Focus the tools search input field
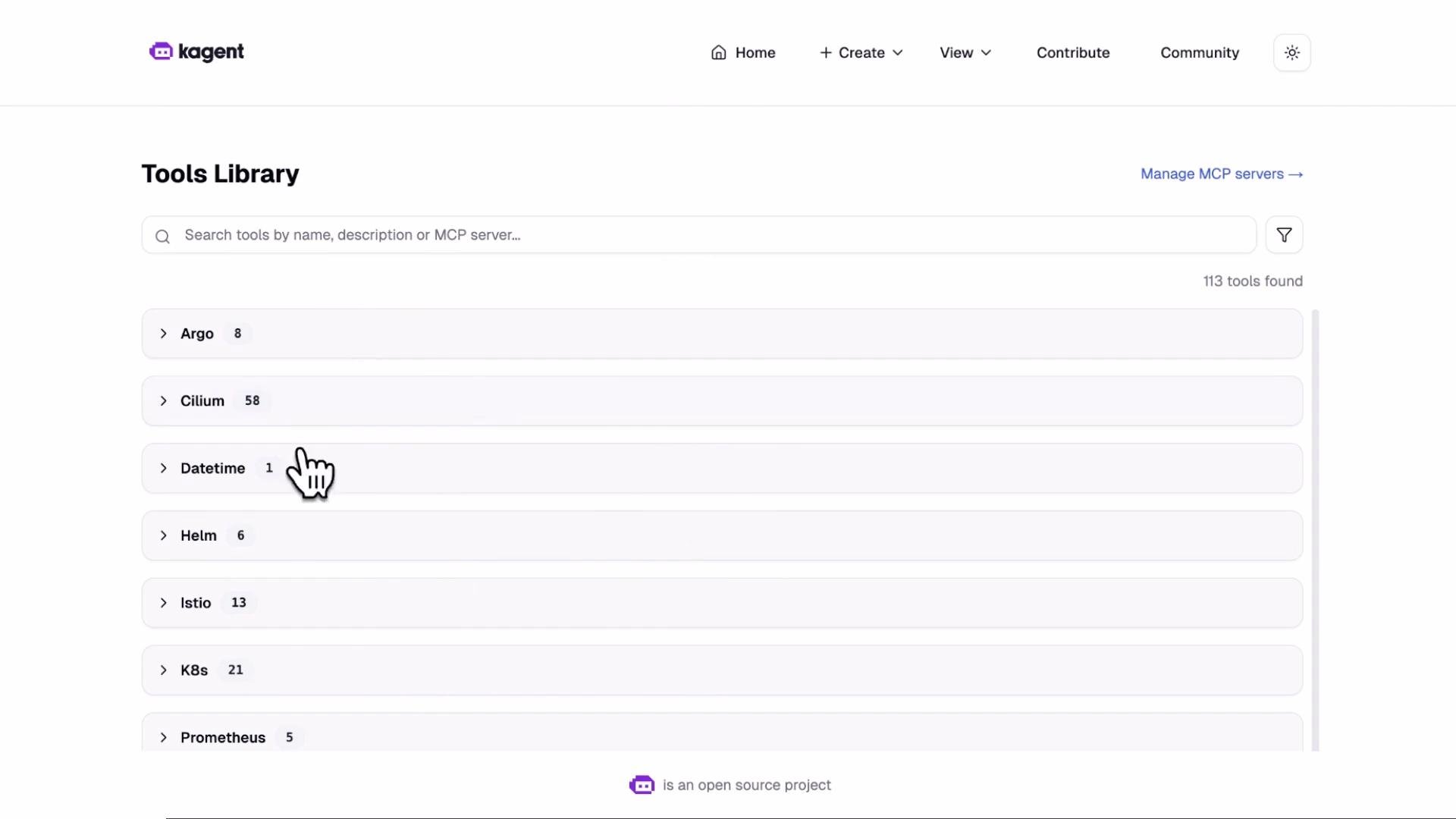 [x=699, y=235]
